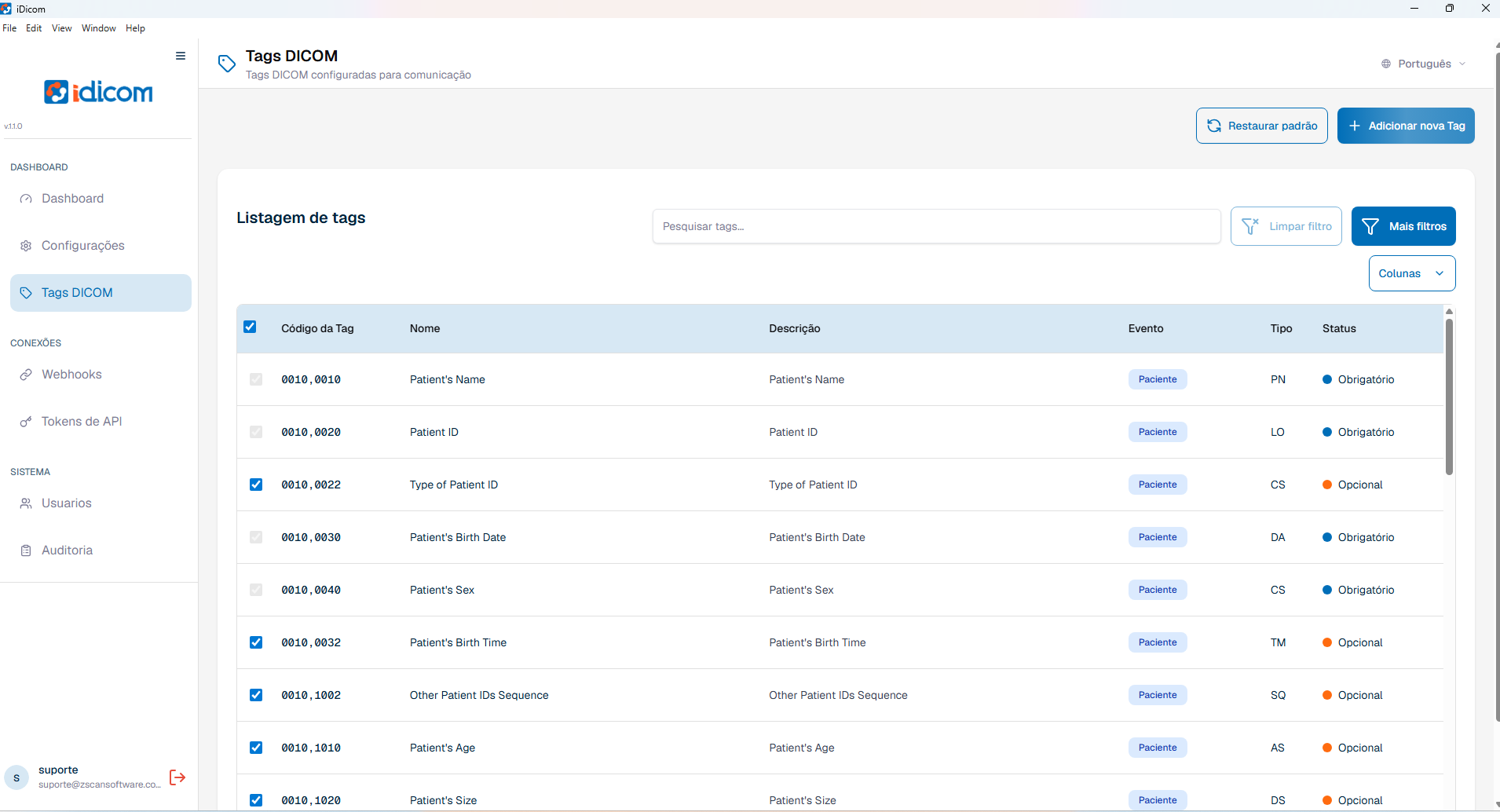Open the Português language dropdown

coord(1424,64)
